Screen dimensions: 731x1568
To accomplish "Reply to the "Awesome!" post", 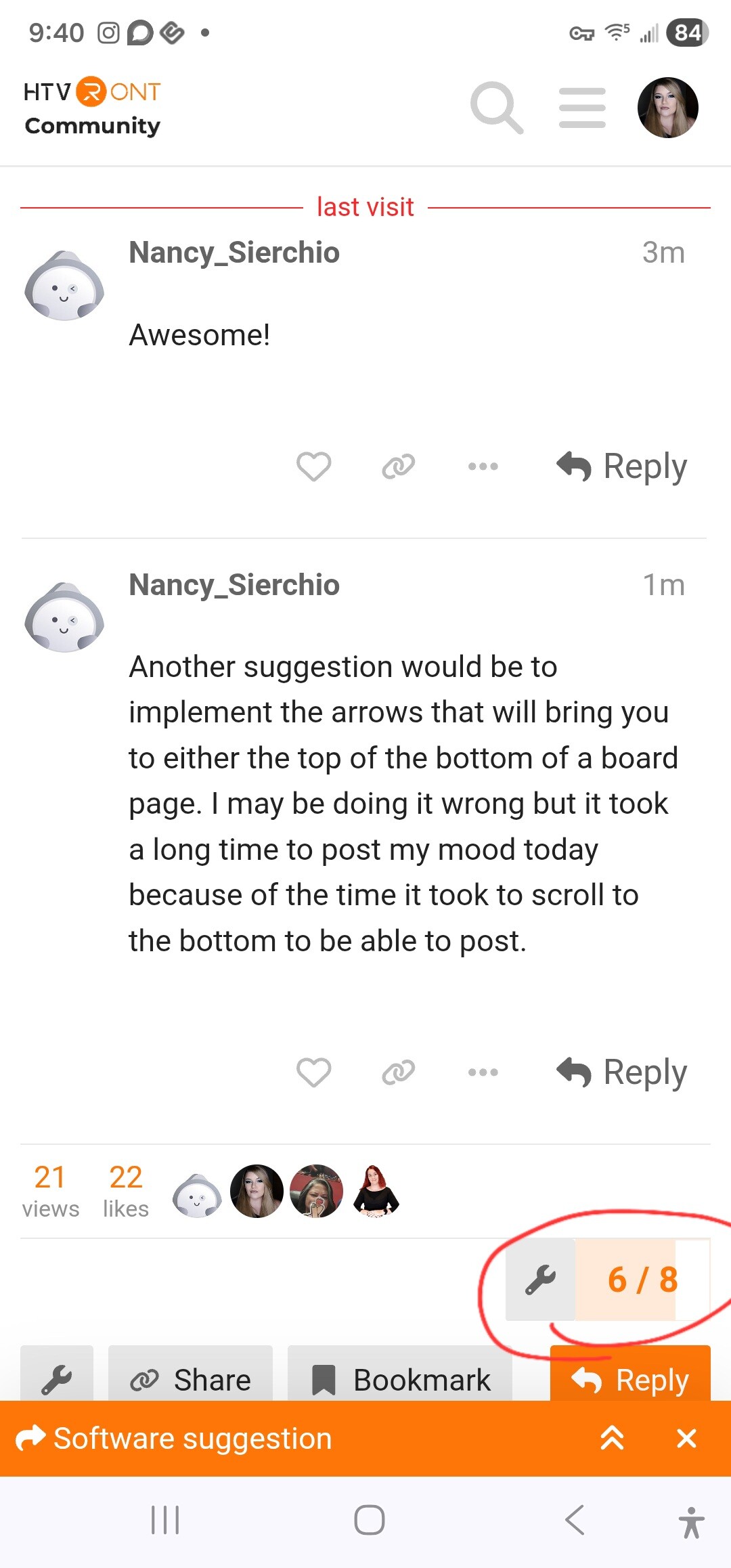I will tap(622, 466).
